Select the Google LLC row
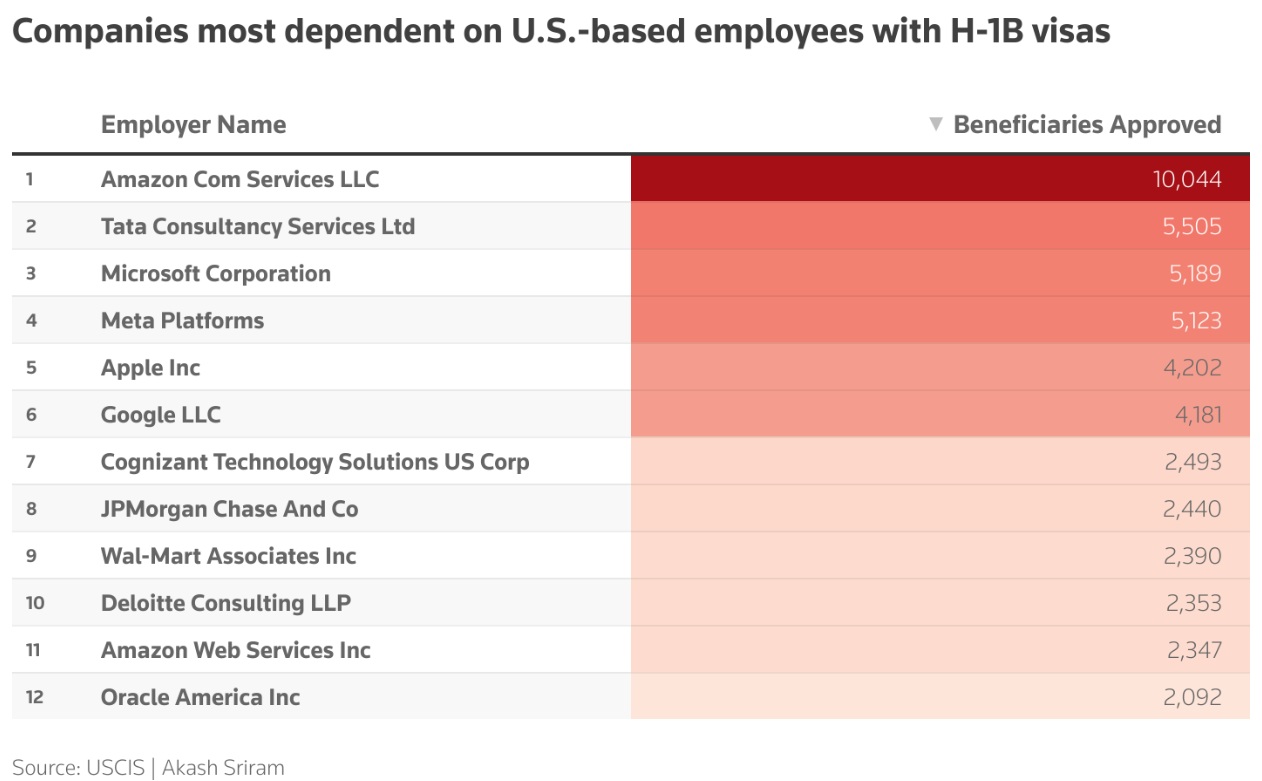Image resolution: width=1262 pixels, height=781 pixels. click(631, 414)
